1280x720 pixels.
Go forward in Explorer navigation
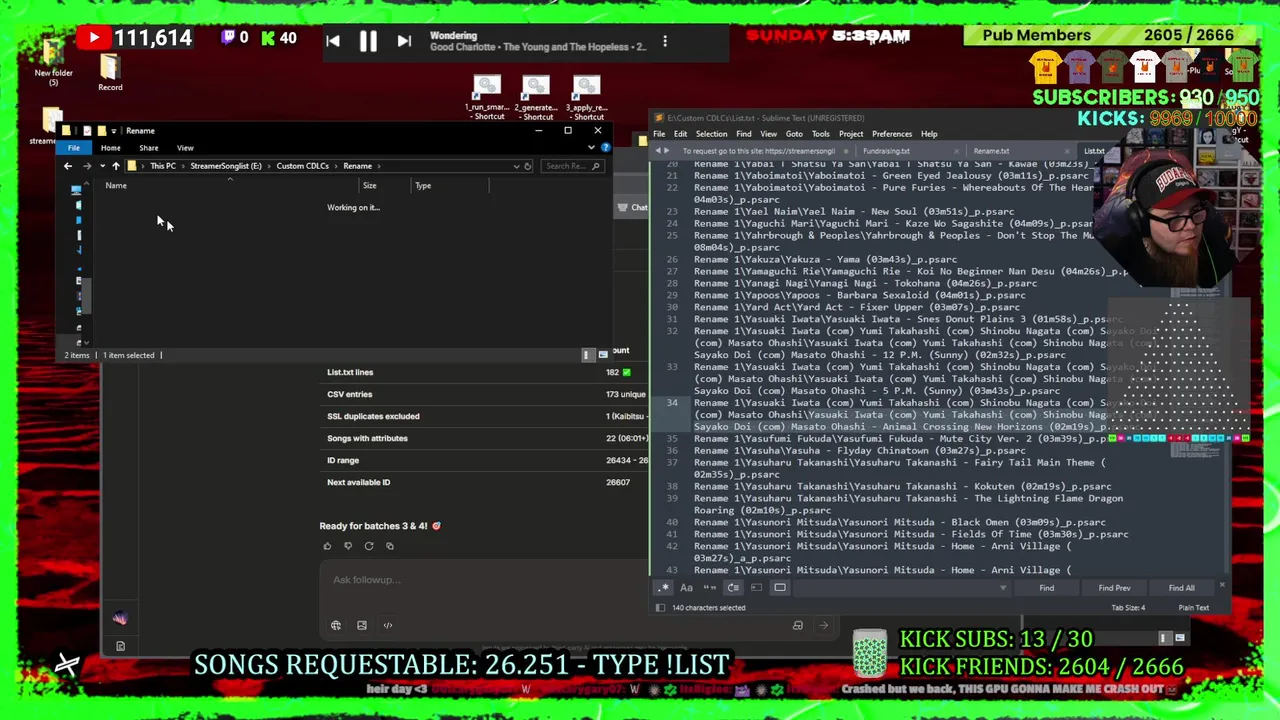tap(87, 166)
